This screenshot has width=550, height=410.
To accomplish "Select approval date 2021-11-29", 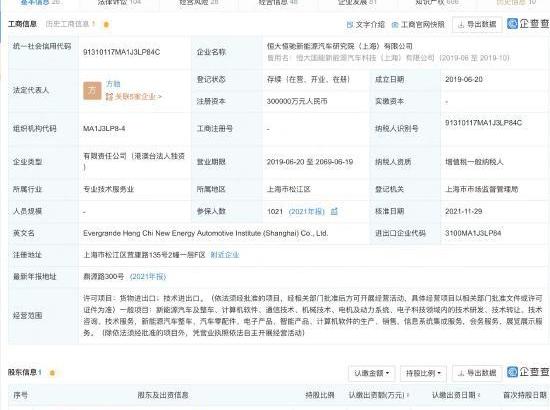I will (464, 211).
